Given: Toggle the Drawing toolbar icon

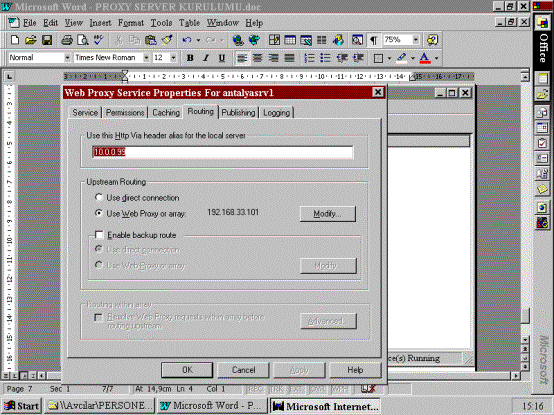Looking at the screenshot, I should pos(338,40).
